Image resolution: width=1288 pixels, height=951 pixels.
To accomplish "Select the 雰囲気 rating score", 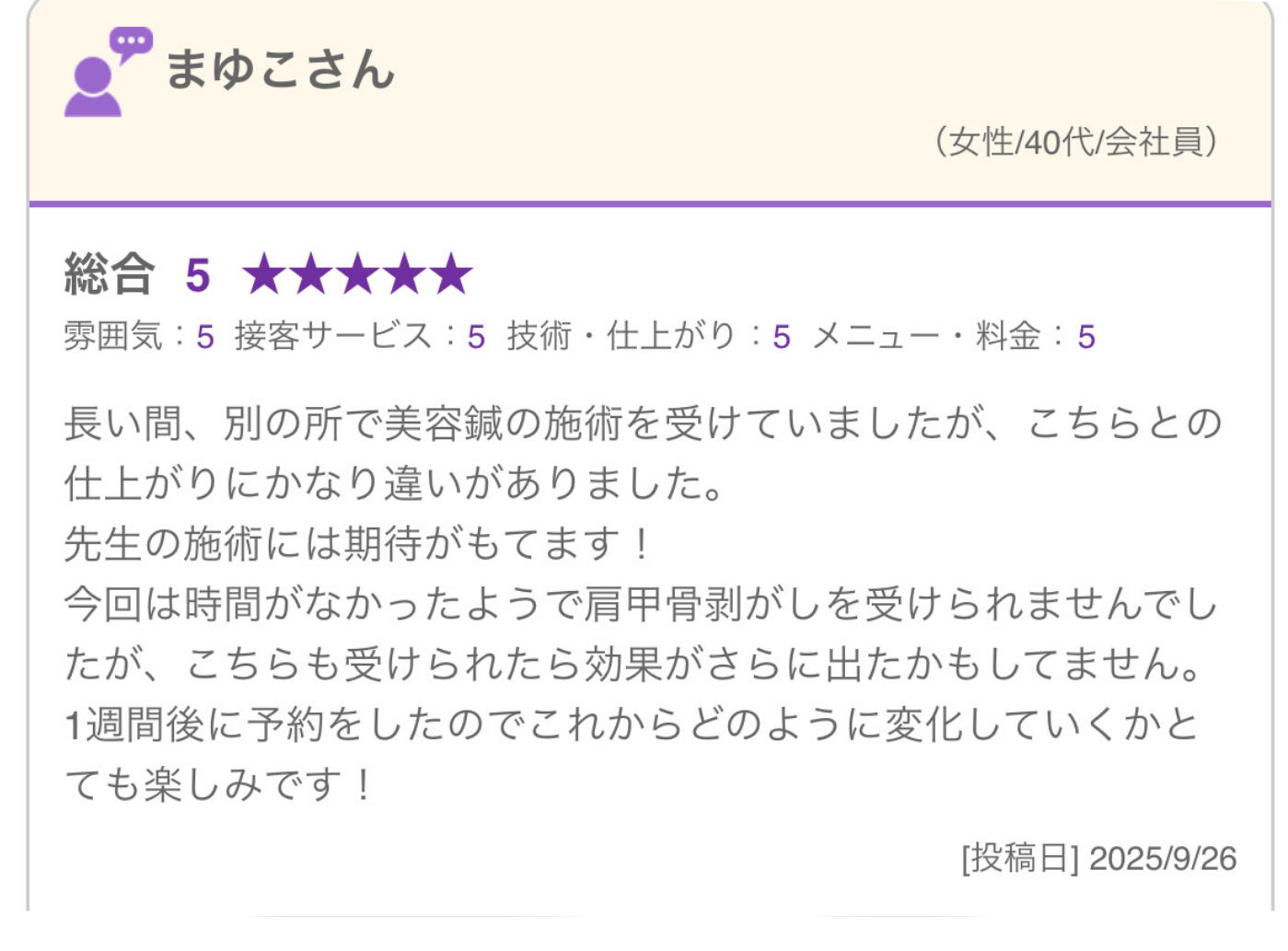I will click(205, 337).
